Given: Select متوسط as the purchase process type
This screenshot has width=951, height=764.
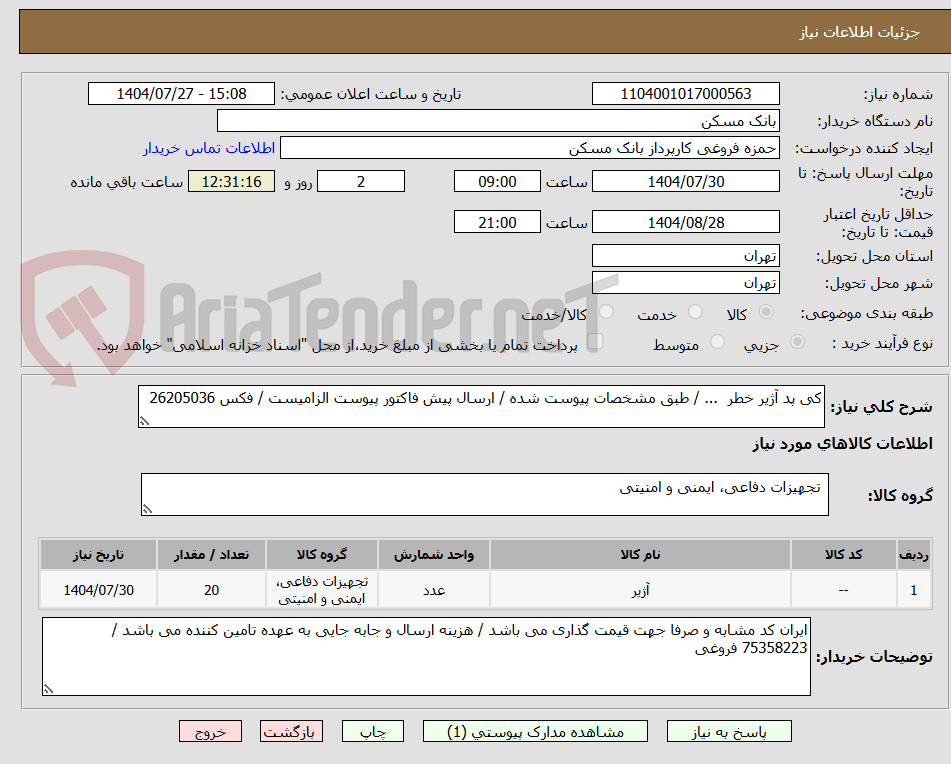Looking at the screenshot, I should pos(716,341).
